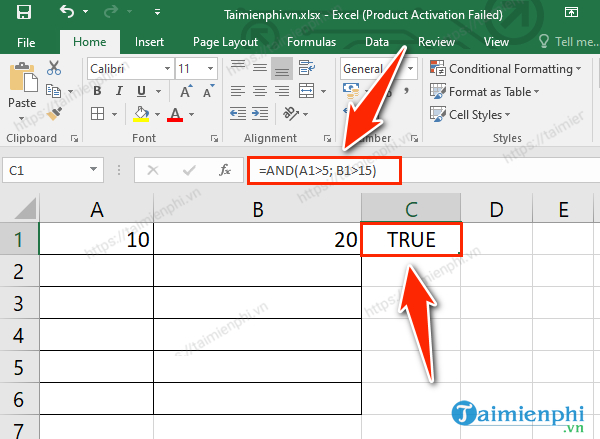Open Cell Styles gallery
This screenshot has height=439, width=600.
470,114
